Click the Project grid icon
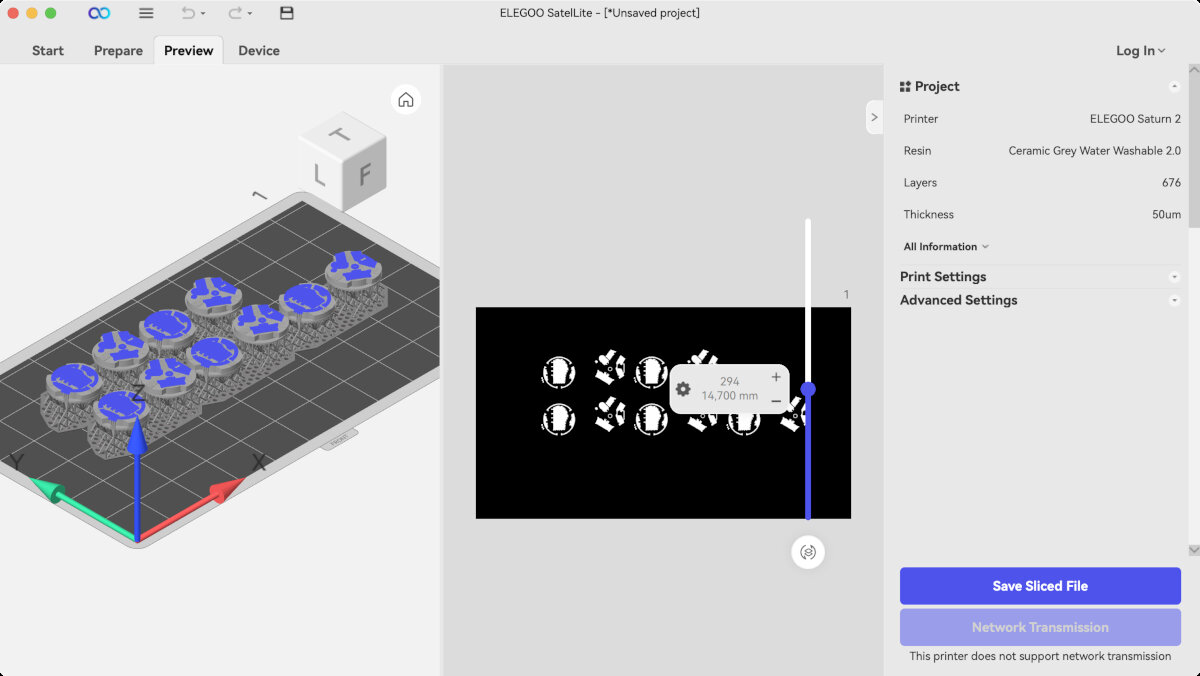 (x=905, y=87)
